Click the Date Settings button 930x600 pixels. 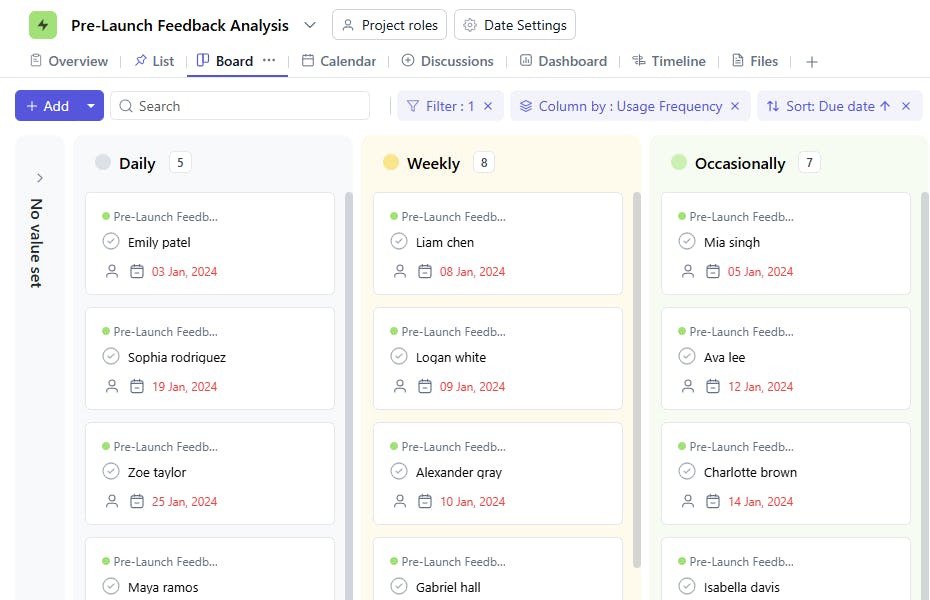coord(515,25)
